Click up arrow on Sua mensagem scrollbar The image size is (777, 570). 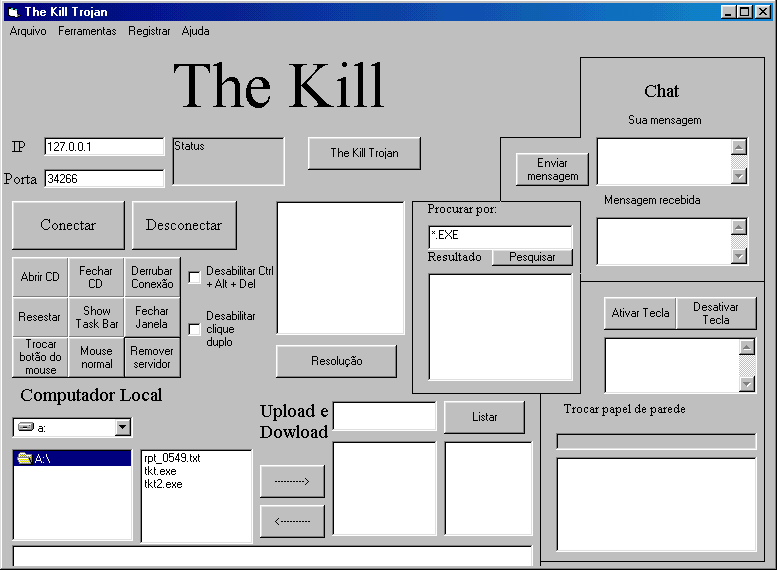(739, 147)
